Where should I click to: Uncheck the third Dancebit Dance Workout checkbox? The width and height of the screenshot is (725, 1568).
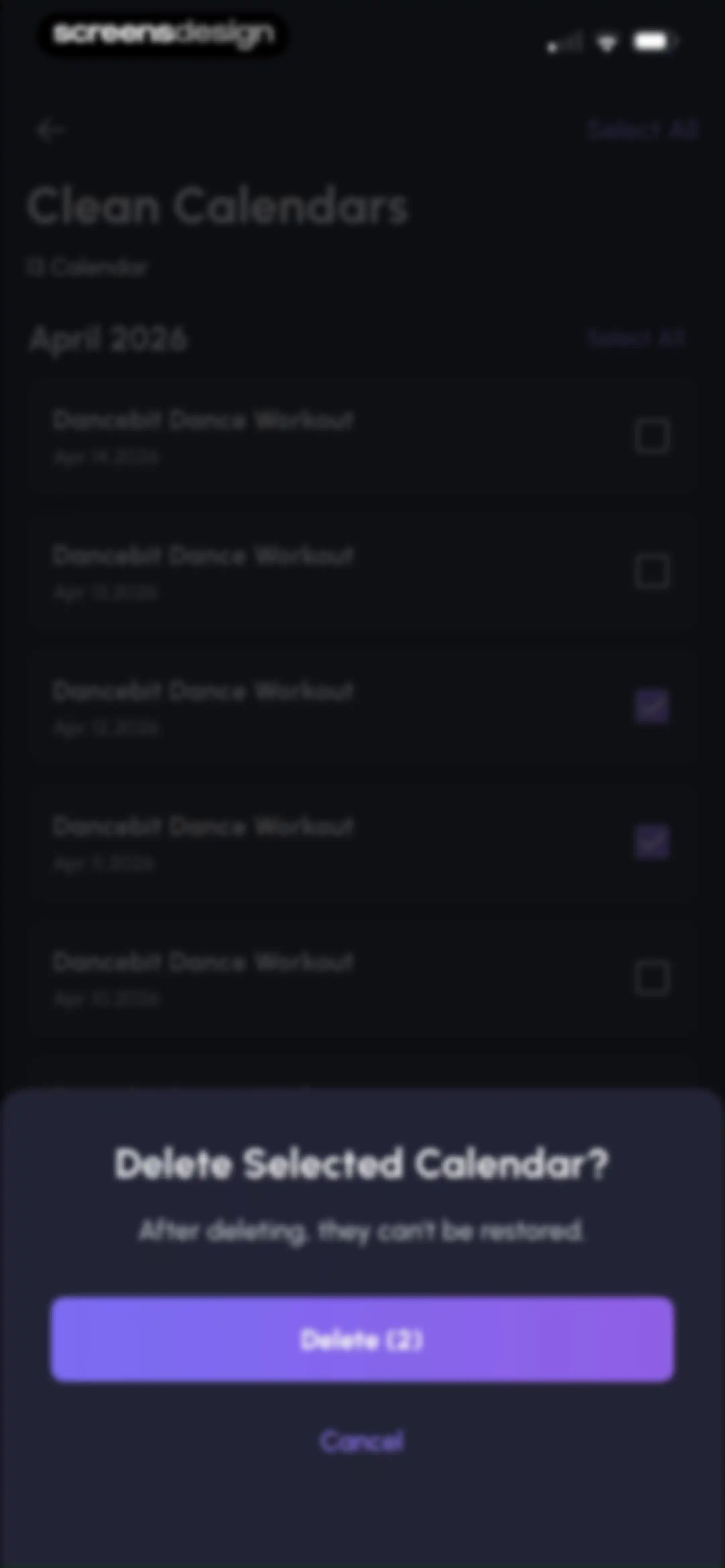coord(652,706)
